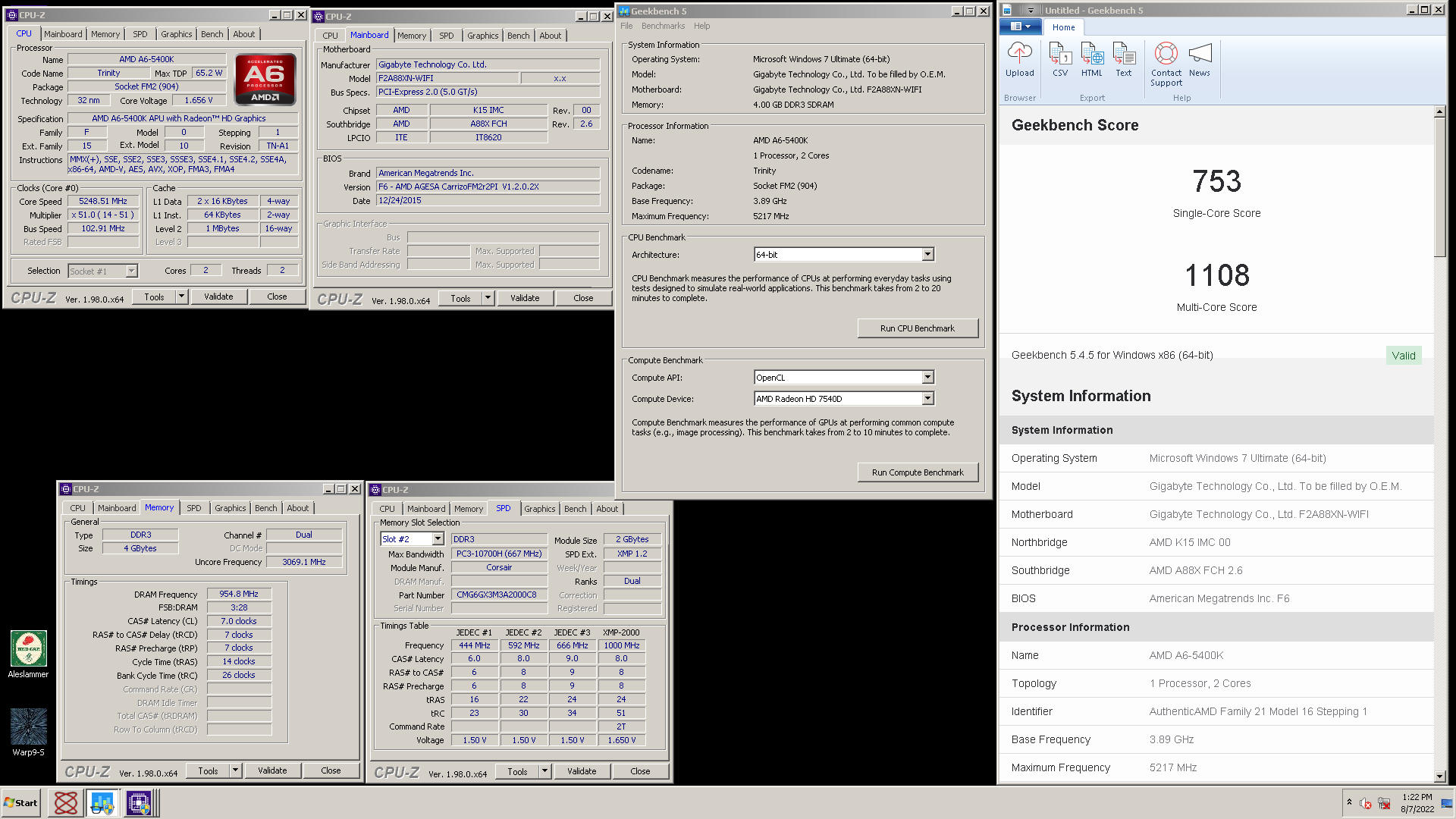The height and width of the screenshot is (819, 1456).
Task: Click DRAM Frequency value 954.8 MHz
Action: click(x=239, y=595)
